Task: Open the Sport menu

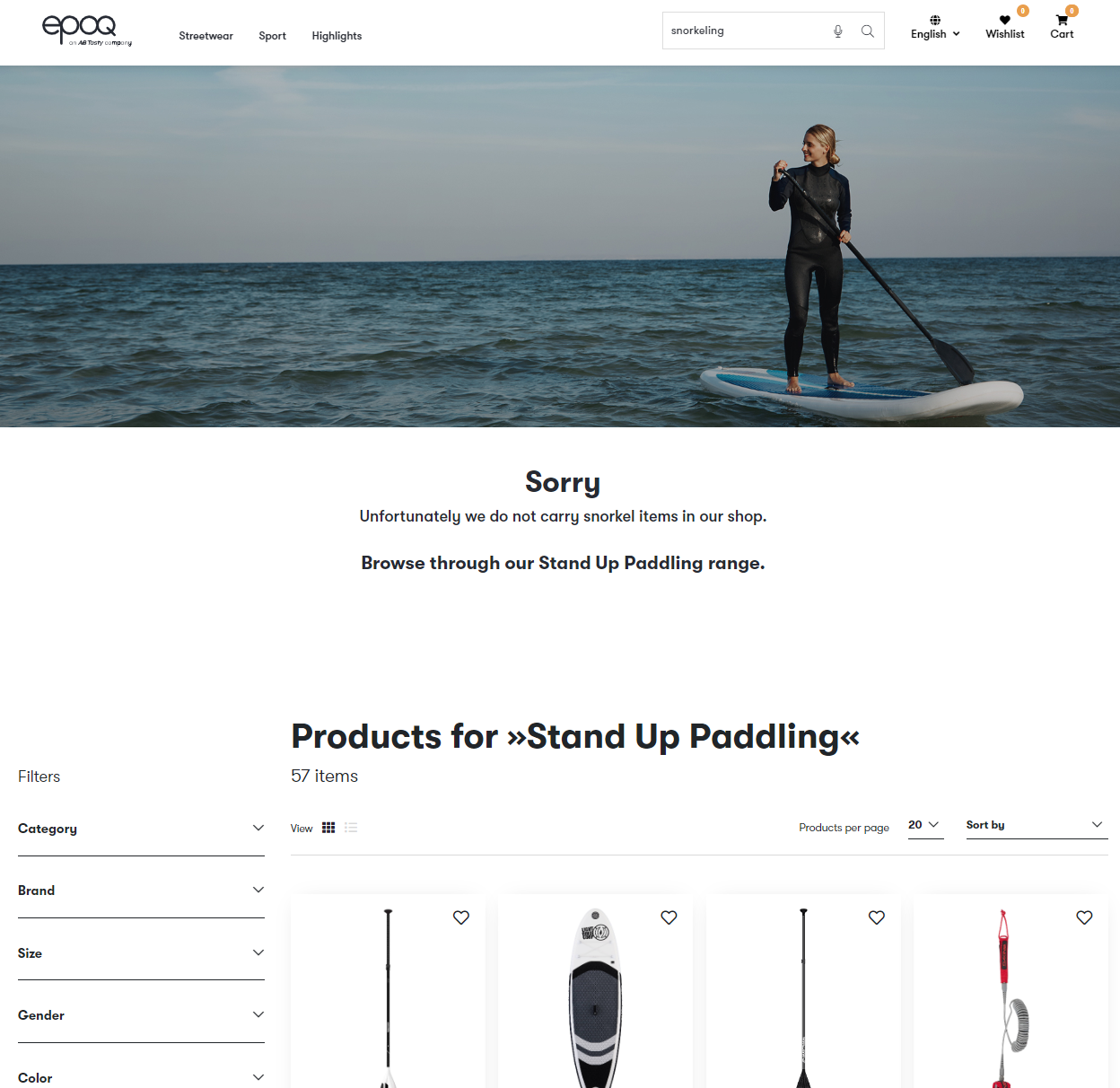Action: (x=272, y=36)
